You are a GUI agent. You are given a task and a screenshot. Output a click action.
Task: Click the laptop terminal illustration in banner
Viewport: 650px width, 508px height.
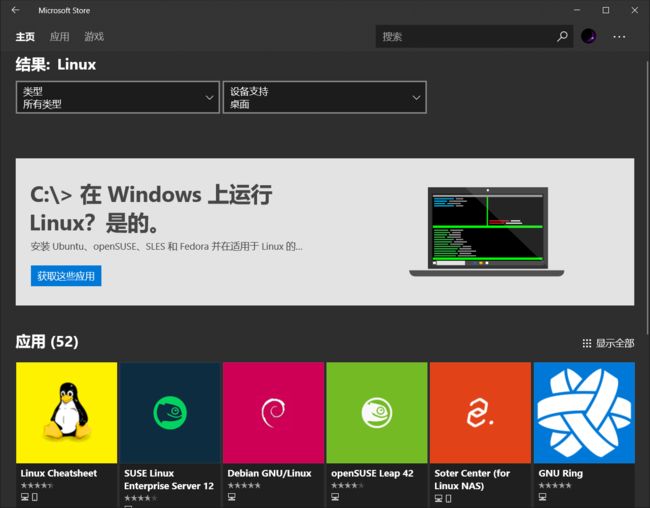click(x=487, y=231)
